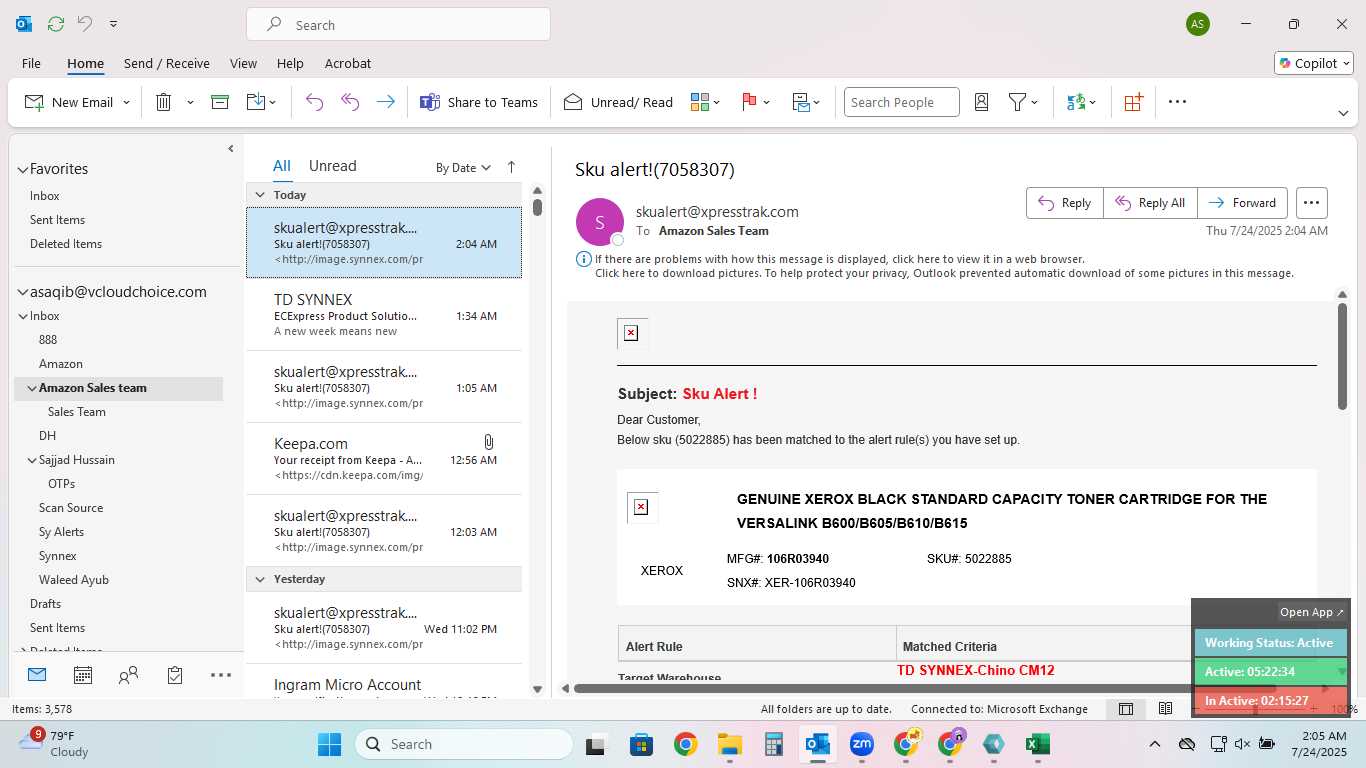Open the Mail view icon in navigation bar
Screen dimensions: 1366x768
[37, 675]
